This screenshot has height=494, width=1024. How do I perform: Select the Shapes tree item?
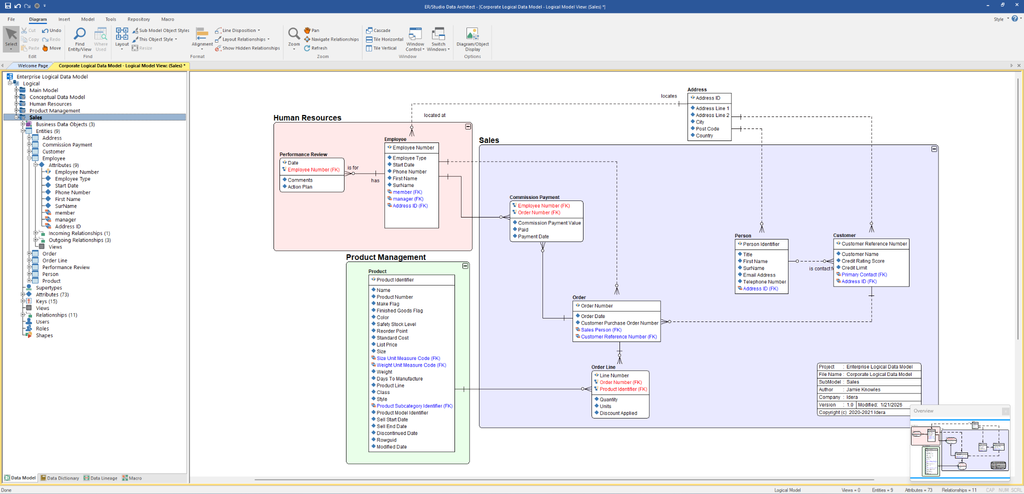pos(44,335)
